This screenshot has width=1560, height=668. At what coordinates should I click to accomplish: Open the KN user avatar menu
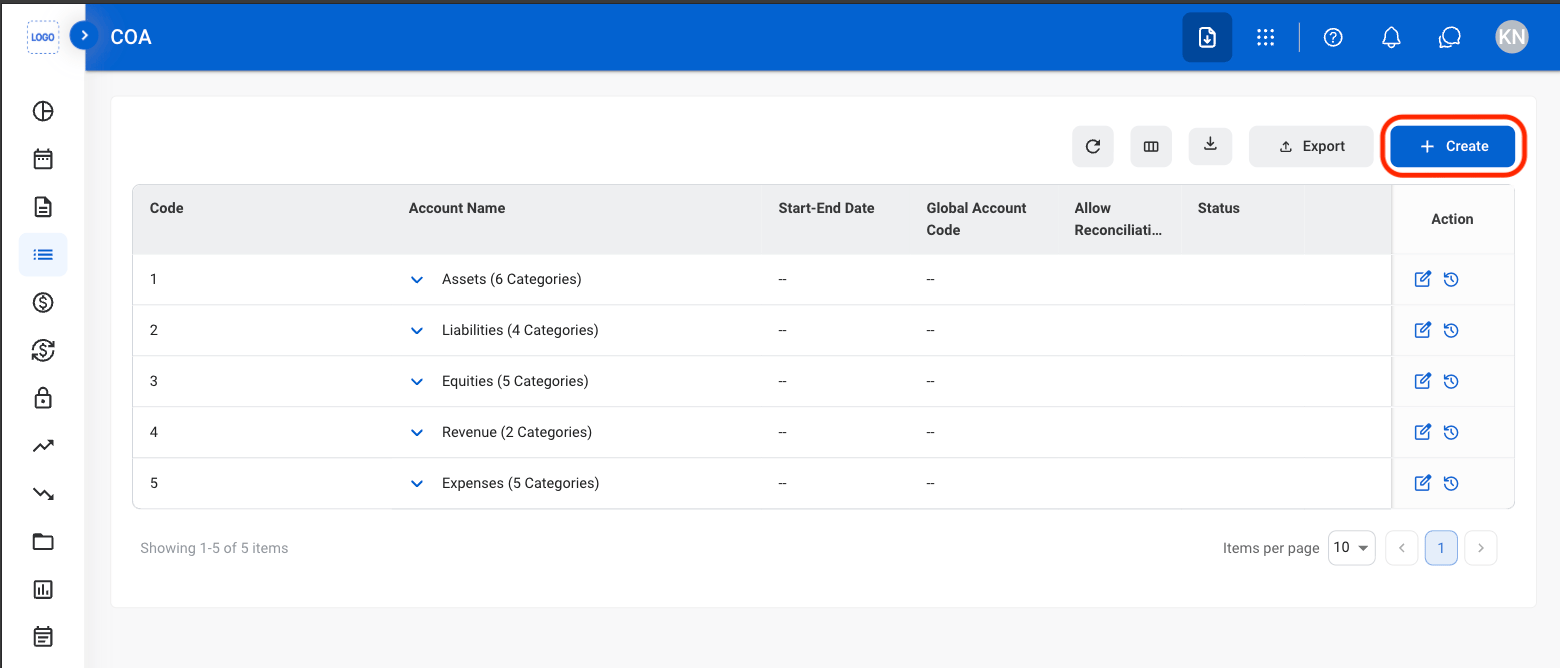[1512, 38]
